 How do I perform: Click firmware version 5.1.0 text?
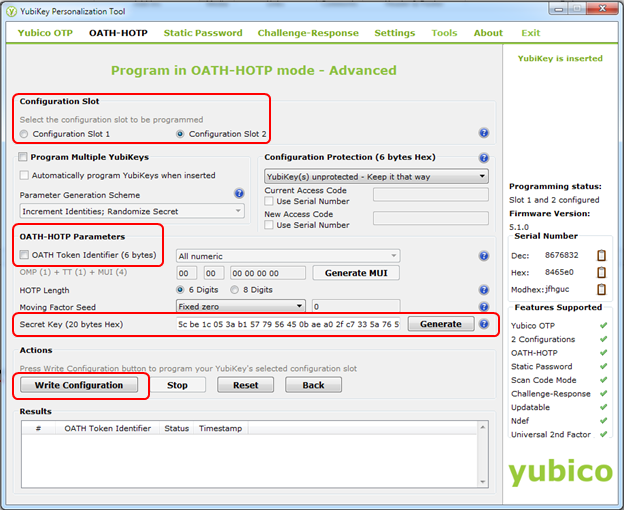coord(519,227)
